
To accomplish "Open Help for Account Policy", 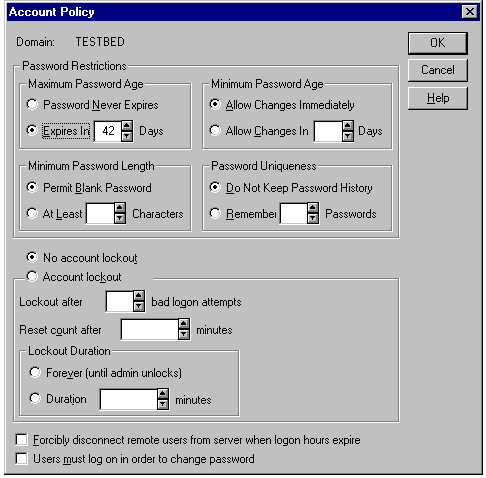I will coord(438,98).
